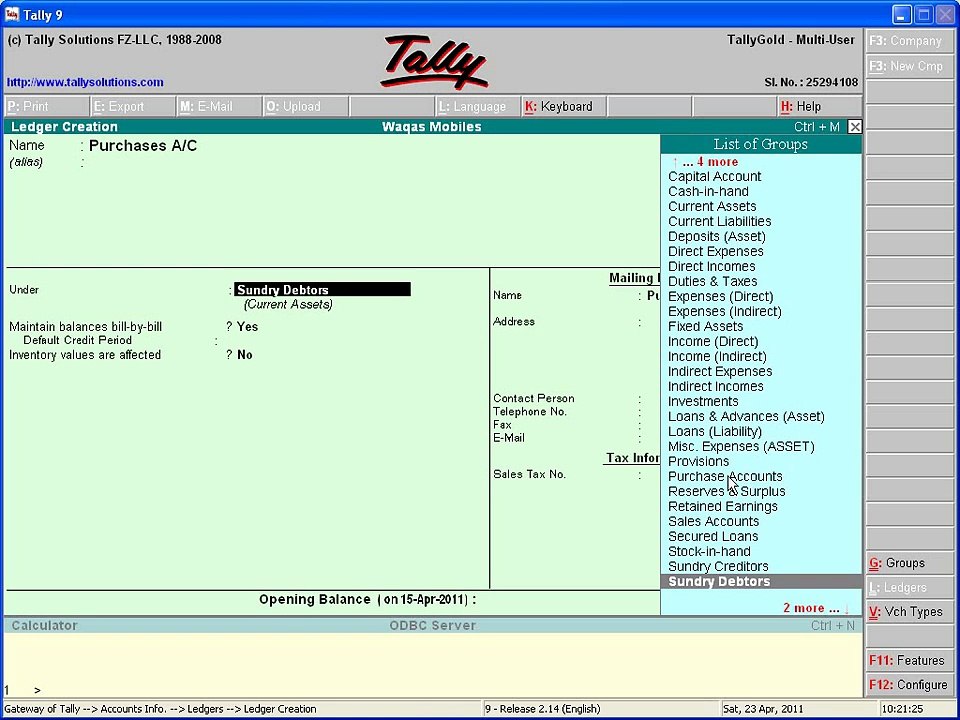Choose Sales Accounts group
The image size is (960, 720).
coord(713,521)
